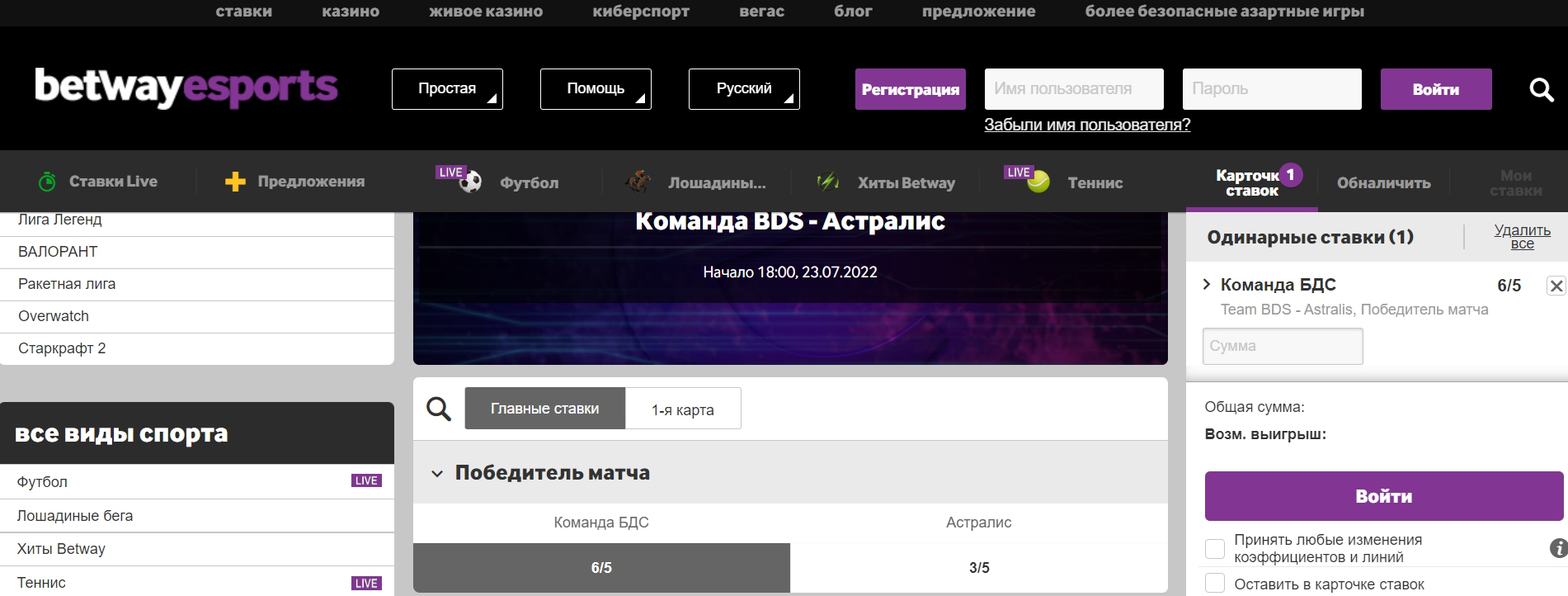Click the horse racing icon
The height and width of the screenshot is (596, 1568).
[x=638, y=181]
